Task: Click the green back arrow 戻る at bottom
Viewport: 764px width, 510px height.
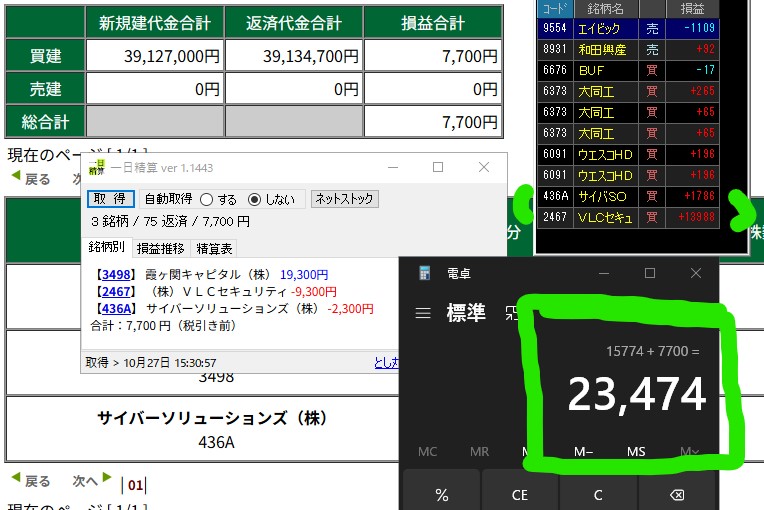Action: pyautogui.click(x=30, y=482)
